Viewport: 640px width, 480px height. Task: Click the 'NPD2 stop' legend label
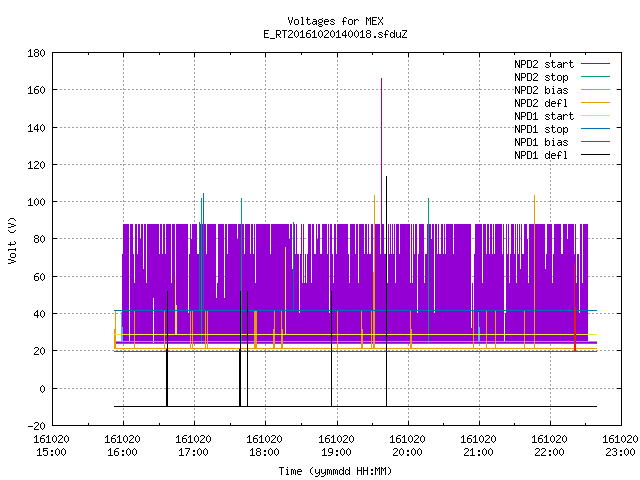tap(541, 77)
